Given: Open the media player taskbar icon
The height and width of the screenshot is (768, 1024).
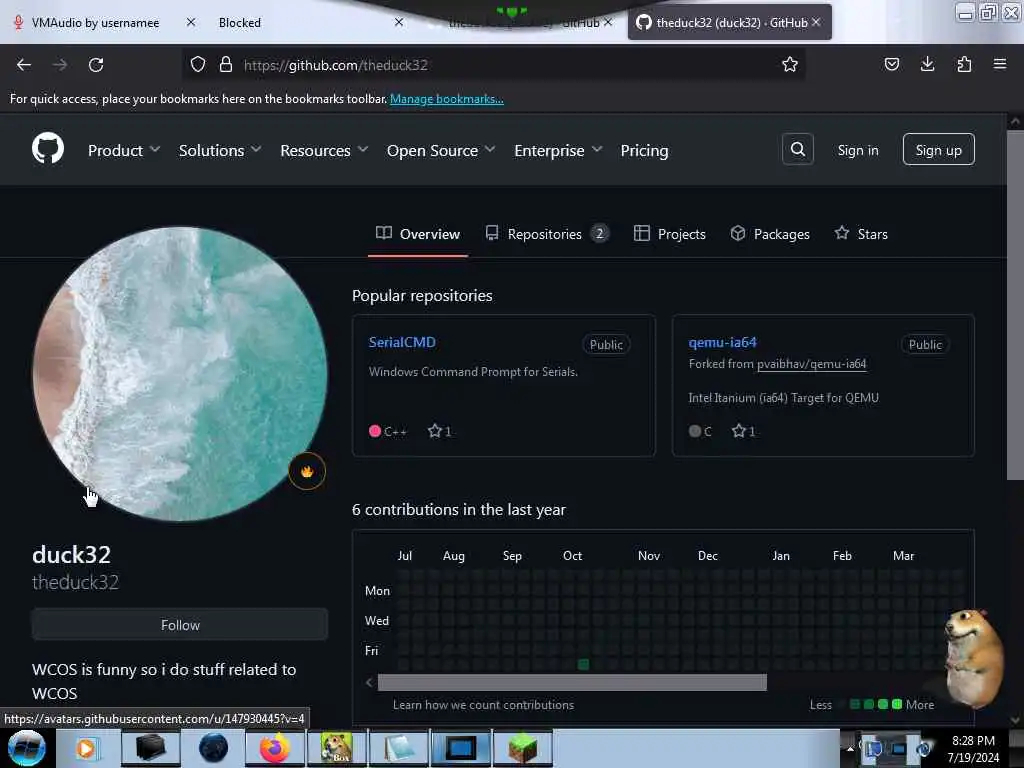Looking at the screenshot, I should point(86,748).
